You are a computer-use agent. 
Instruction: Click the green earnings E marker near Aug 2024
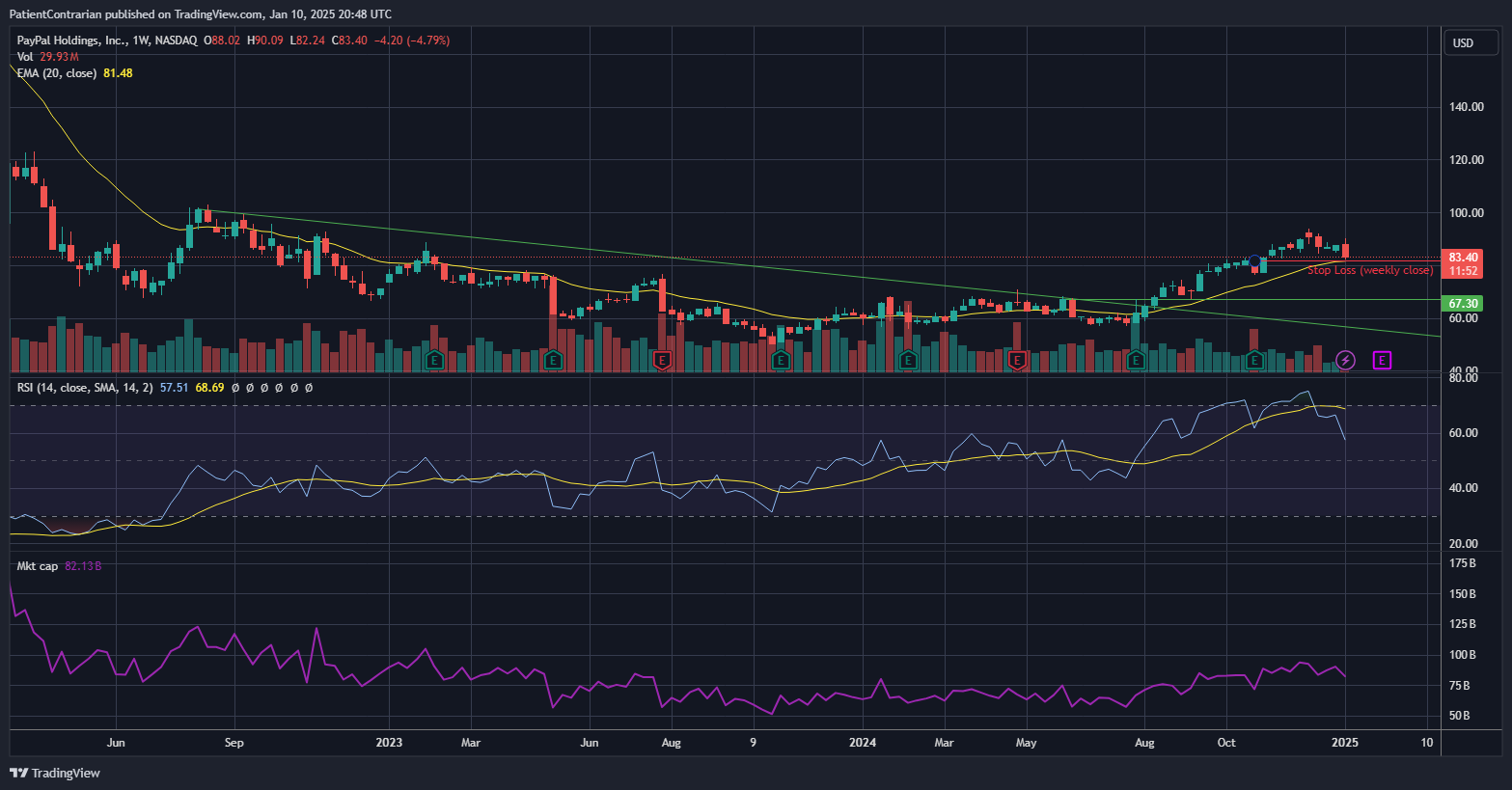(x=1136, y=361)
